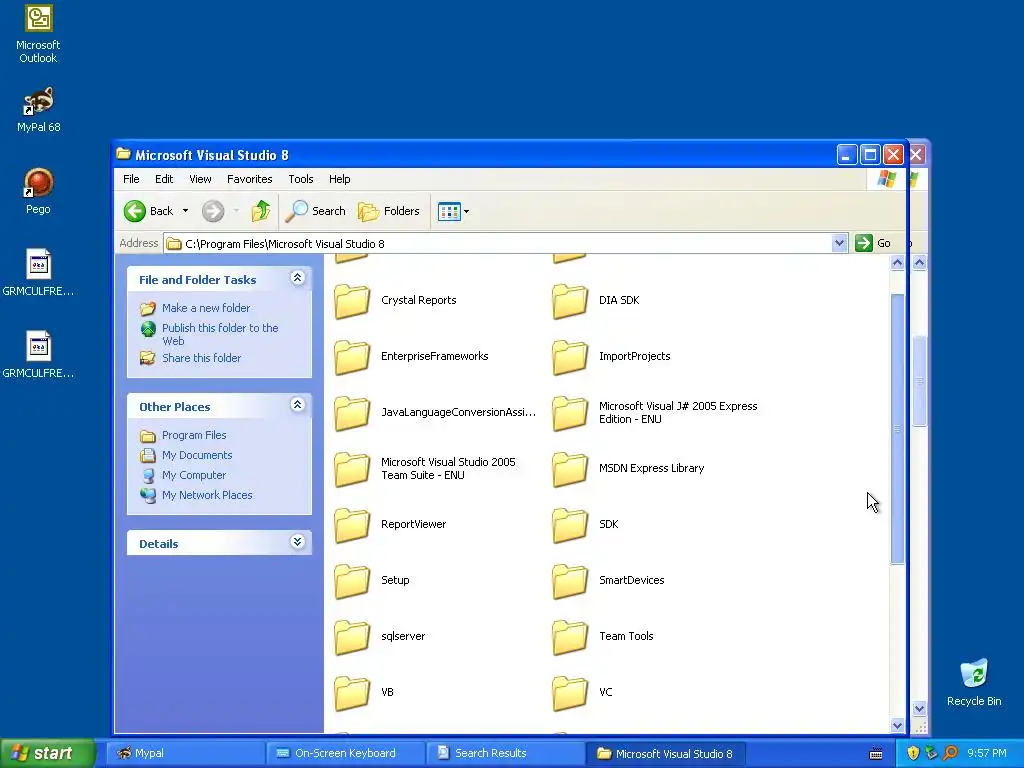This screenshot has height=768, width=1024.
Task: Select Microsoft Visual J# 2005 Express folder icon
Action: coord(569,413)
